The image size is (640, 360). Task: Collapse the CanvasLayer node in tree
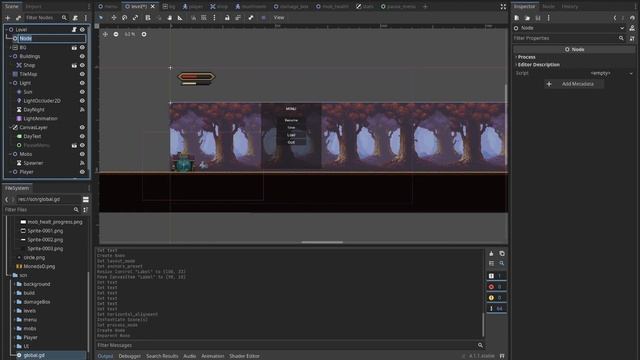(10, 127)
